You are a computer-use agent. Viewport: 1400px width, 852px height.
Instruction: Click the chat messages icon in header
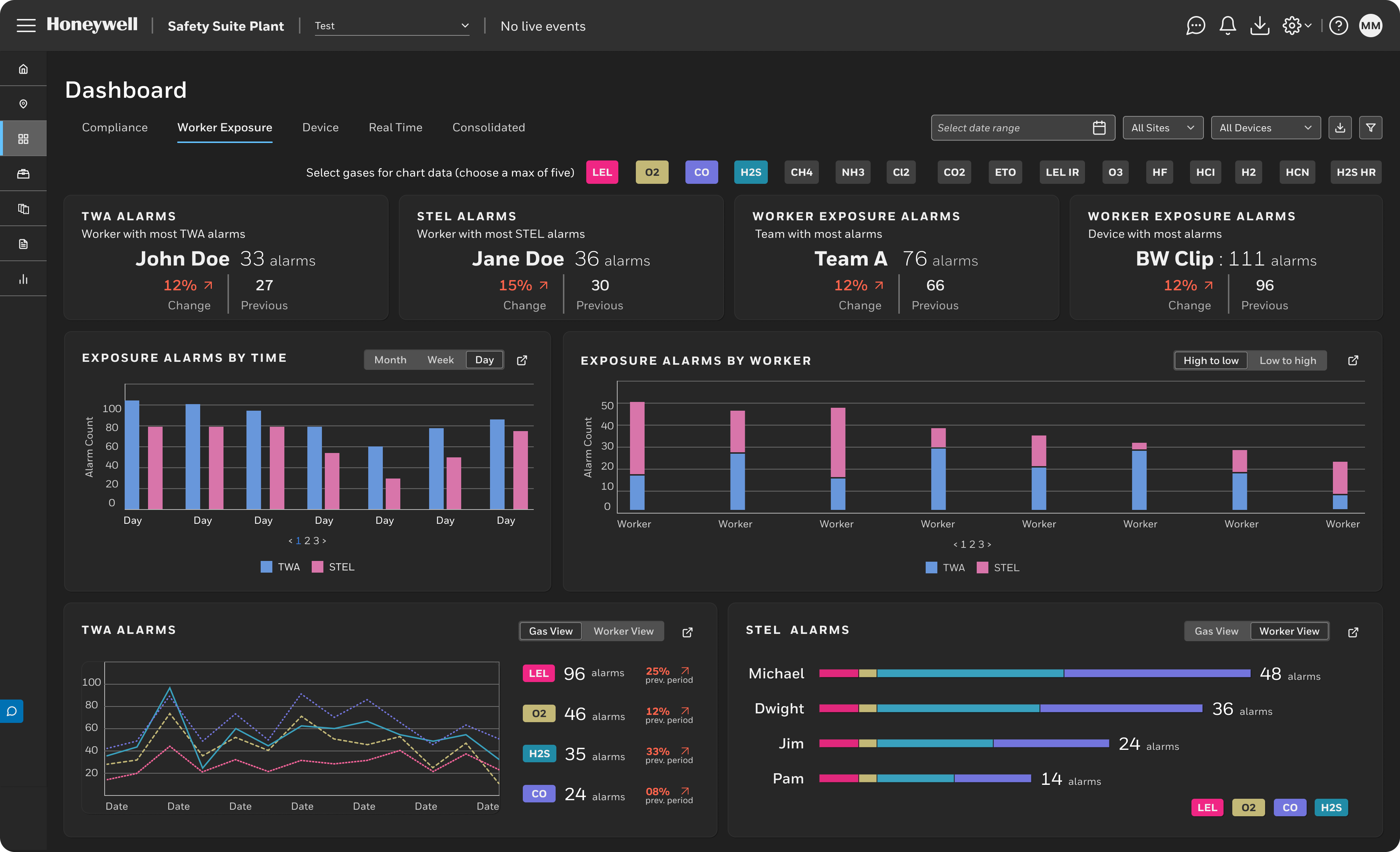(x=1195, y=26)
